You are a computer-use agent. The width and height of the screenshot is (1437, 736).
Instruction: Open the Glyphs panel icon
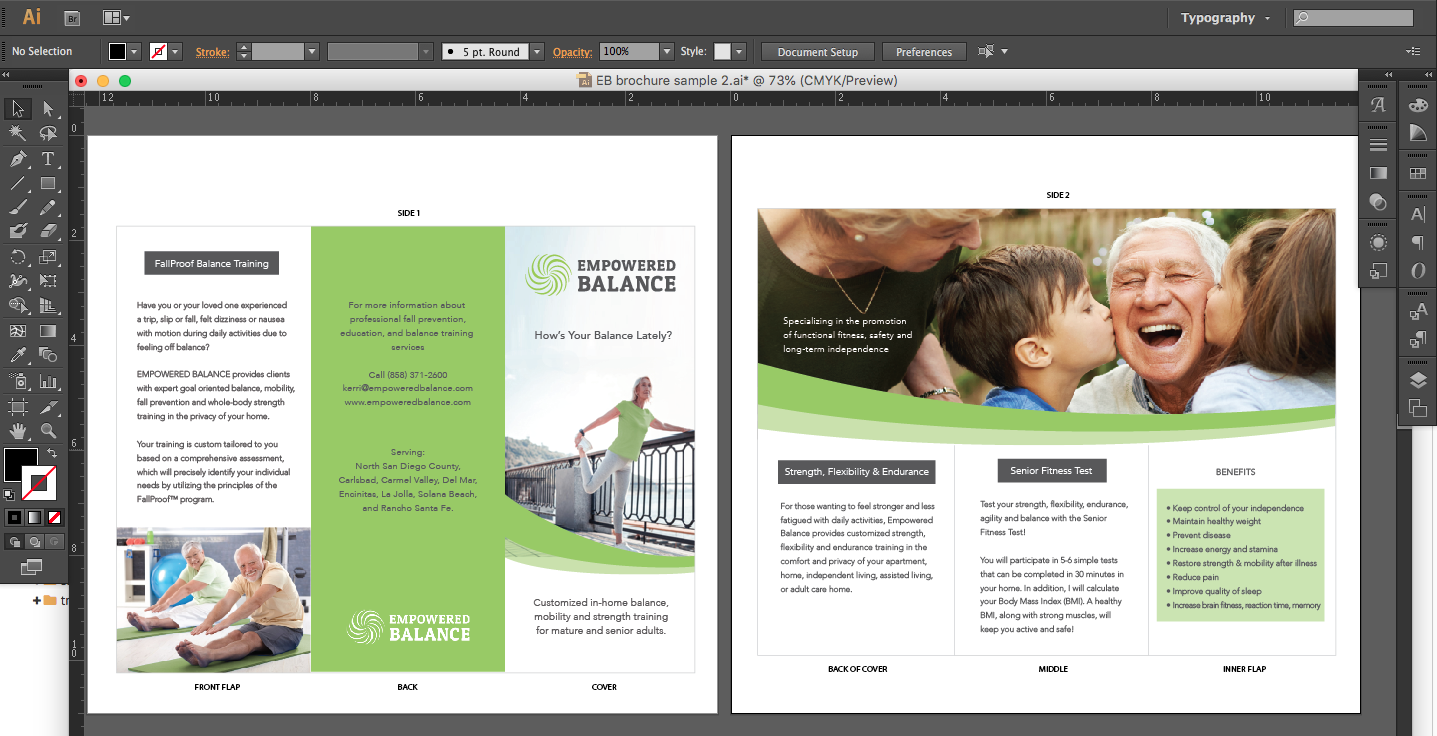pos(1378,105)
